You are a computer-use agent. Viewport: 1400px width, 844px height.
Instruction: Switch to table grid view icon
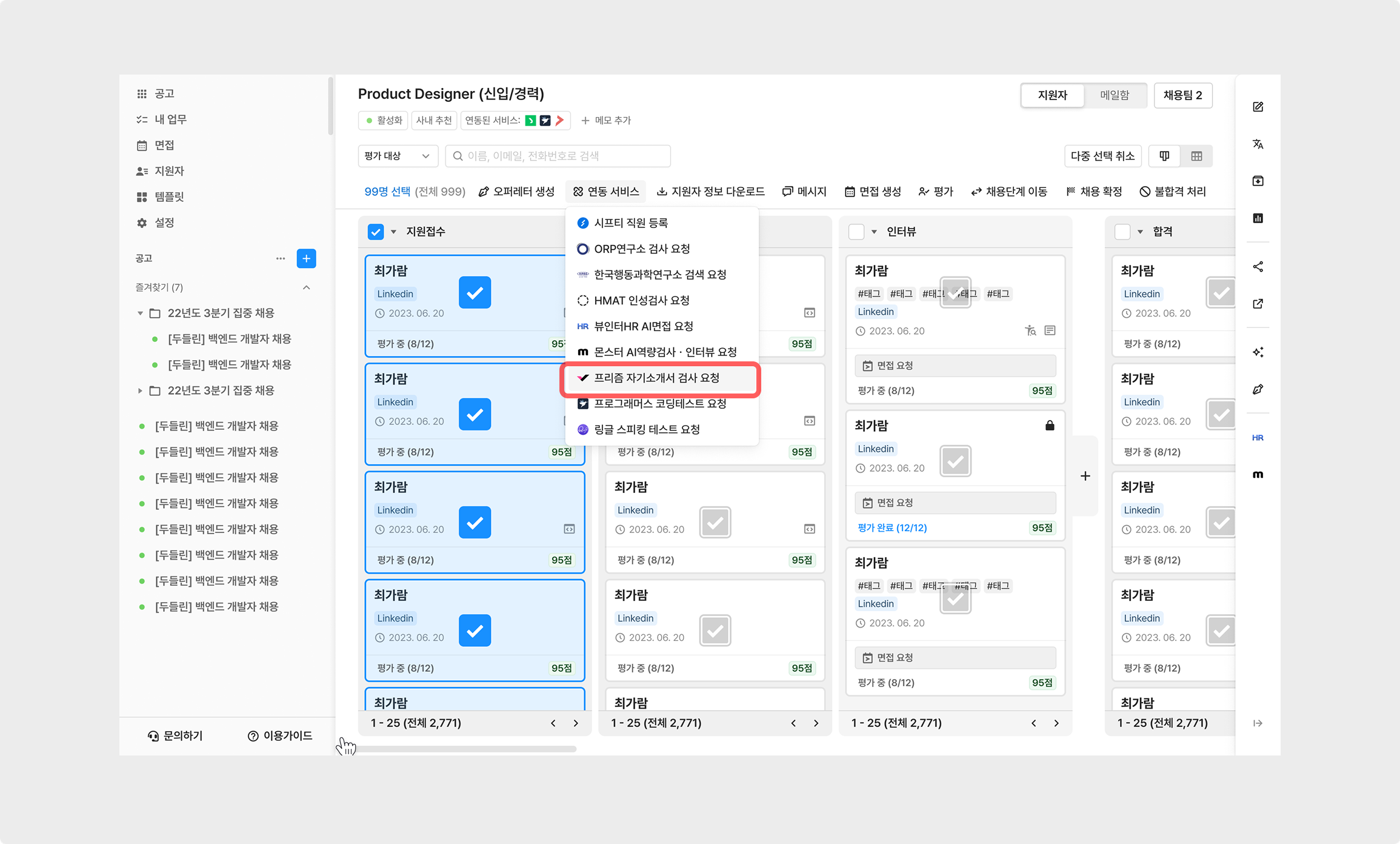[x=1196, y=156]
